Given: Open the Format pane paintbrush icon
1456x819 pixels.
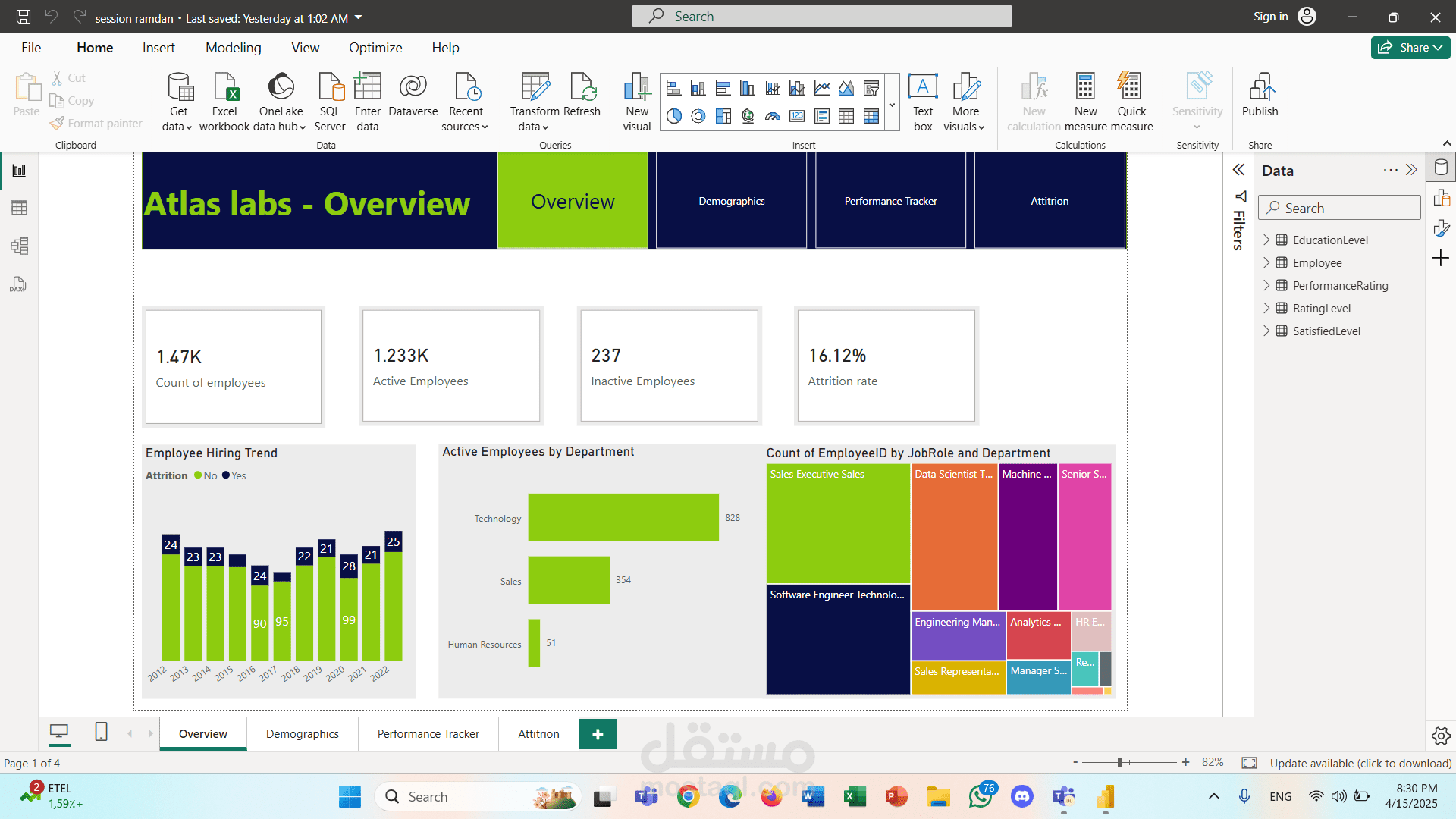Looking at the screenshot, I should (x=1442, y=228).
